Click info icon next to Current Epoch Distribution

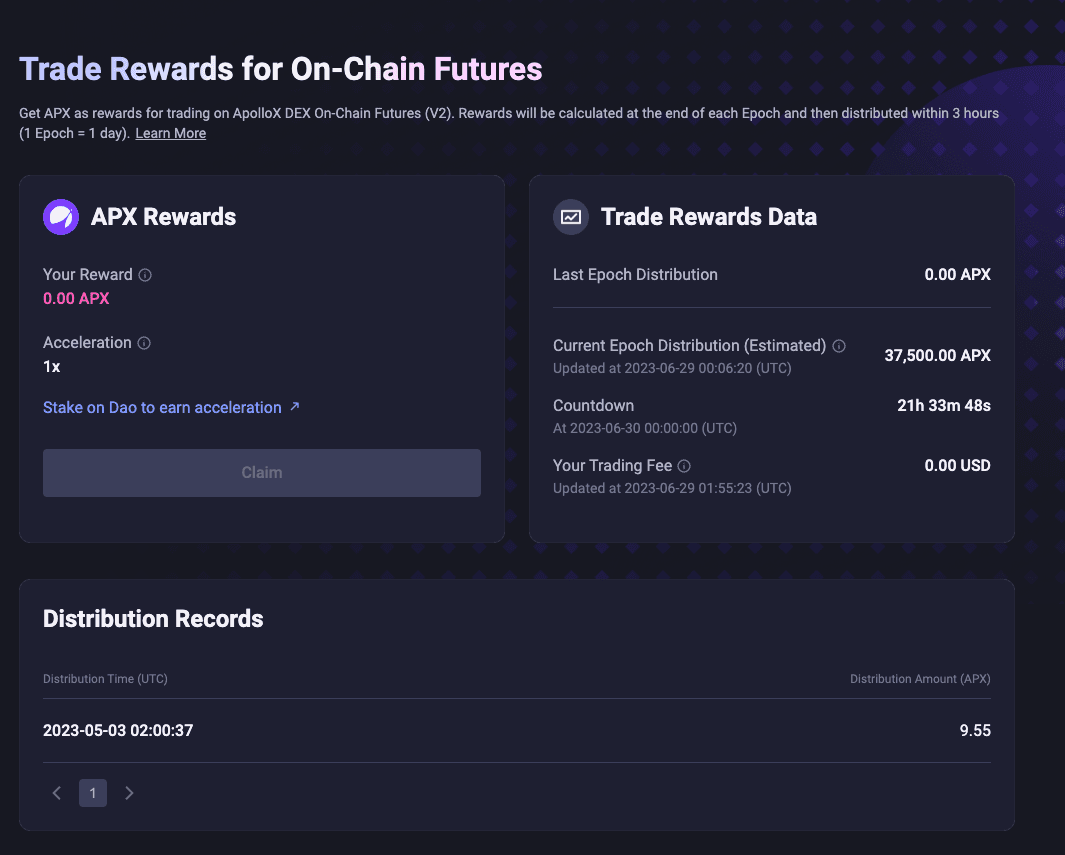tap(839, 346)
